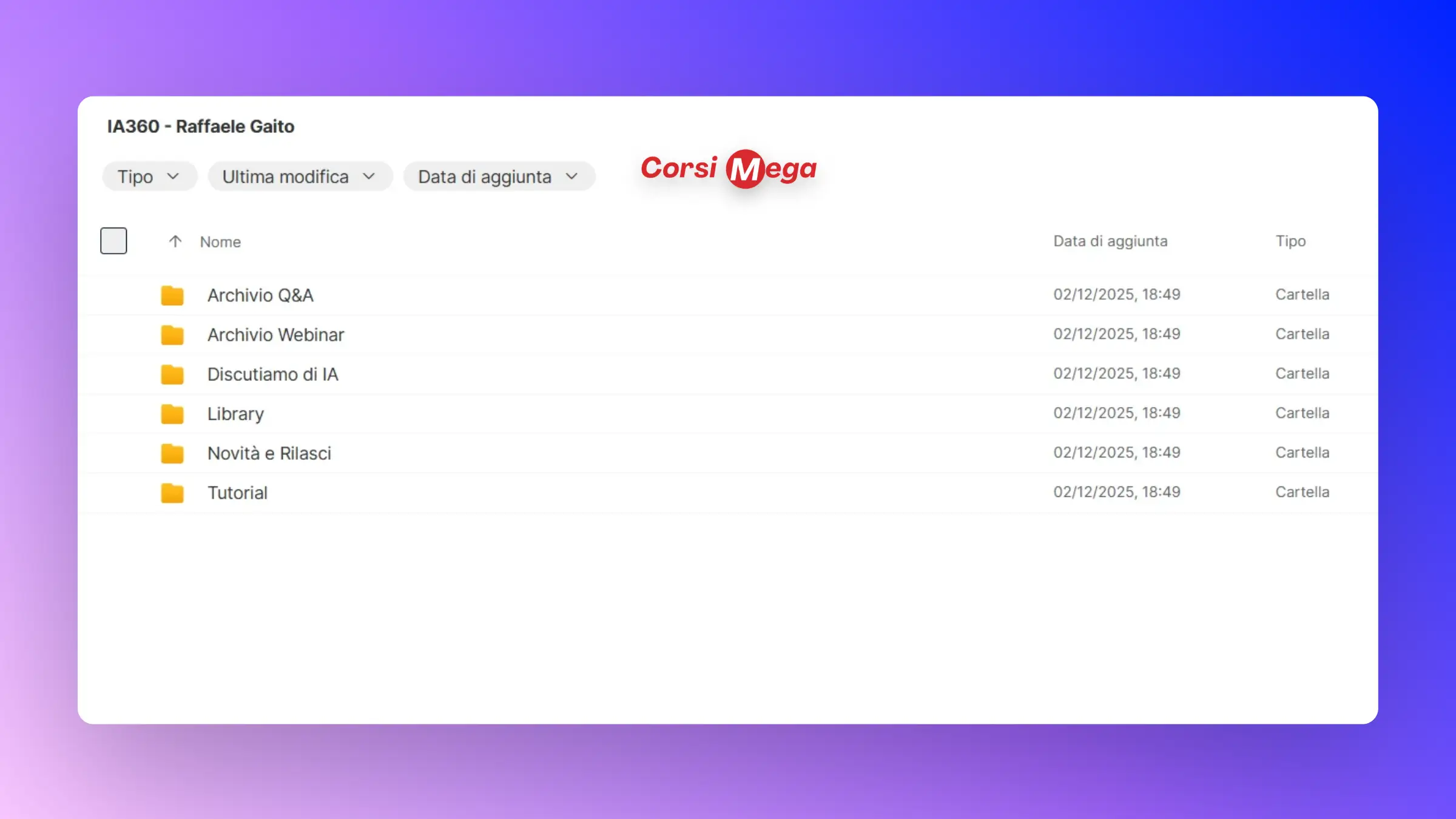Open the Tutorial folder name

(237, 493)
